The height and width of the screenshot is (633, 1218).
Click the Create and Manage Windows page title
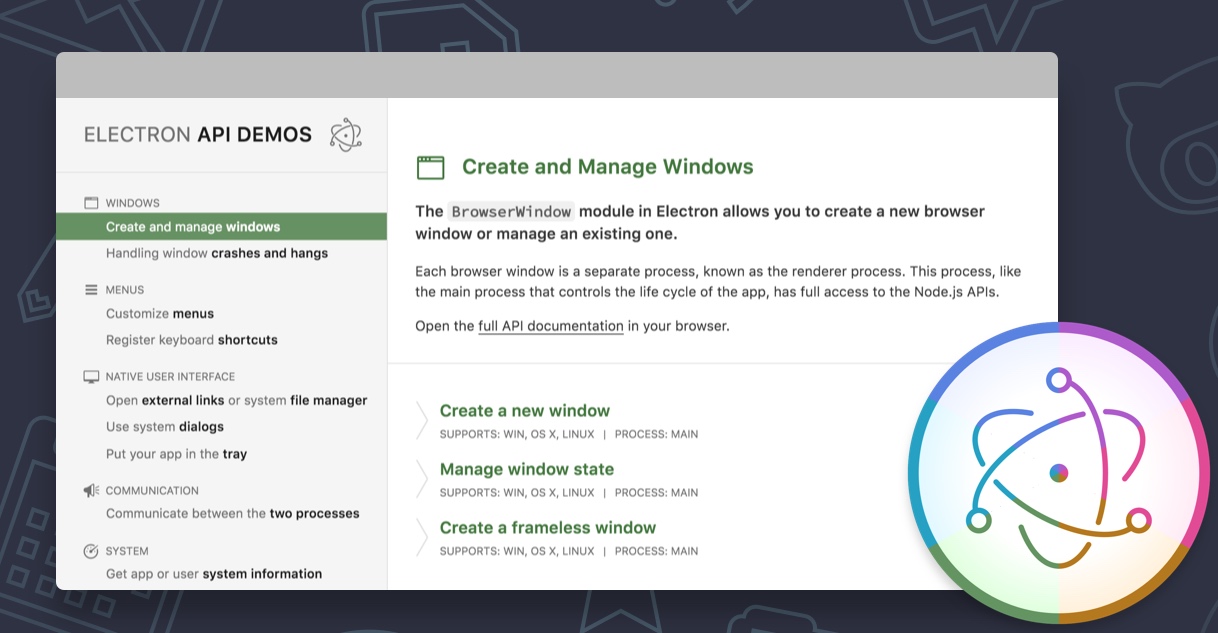(x=608, y=167)
